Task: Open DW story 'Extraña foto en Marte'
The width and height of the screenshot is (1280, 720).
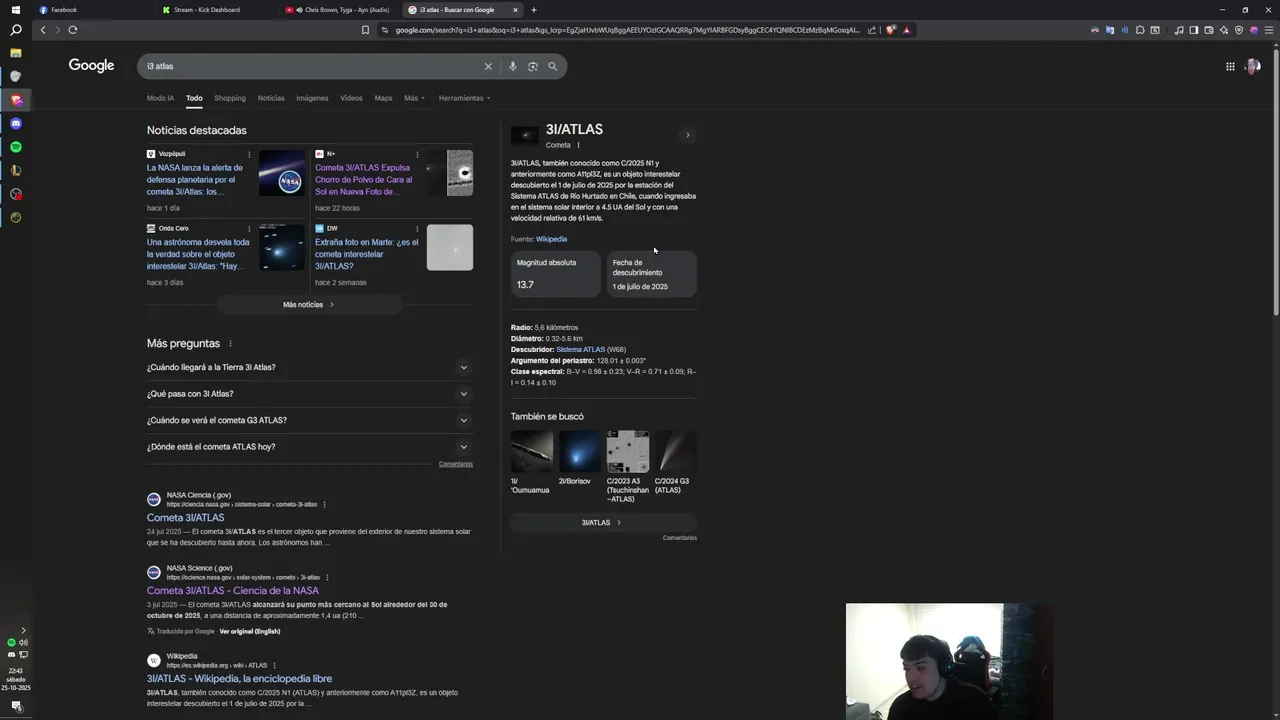Action: [x=367, y=254]
